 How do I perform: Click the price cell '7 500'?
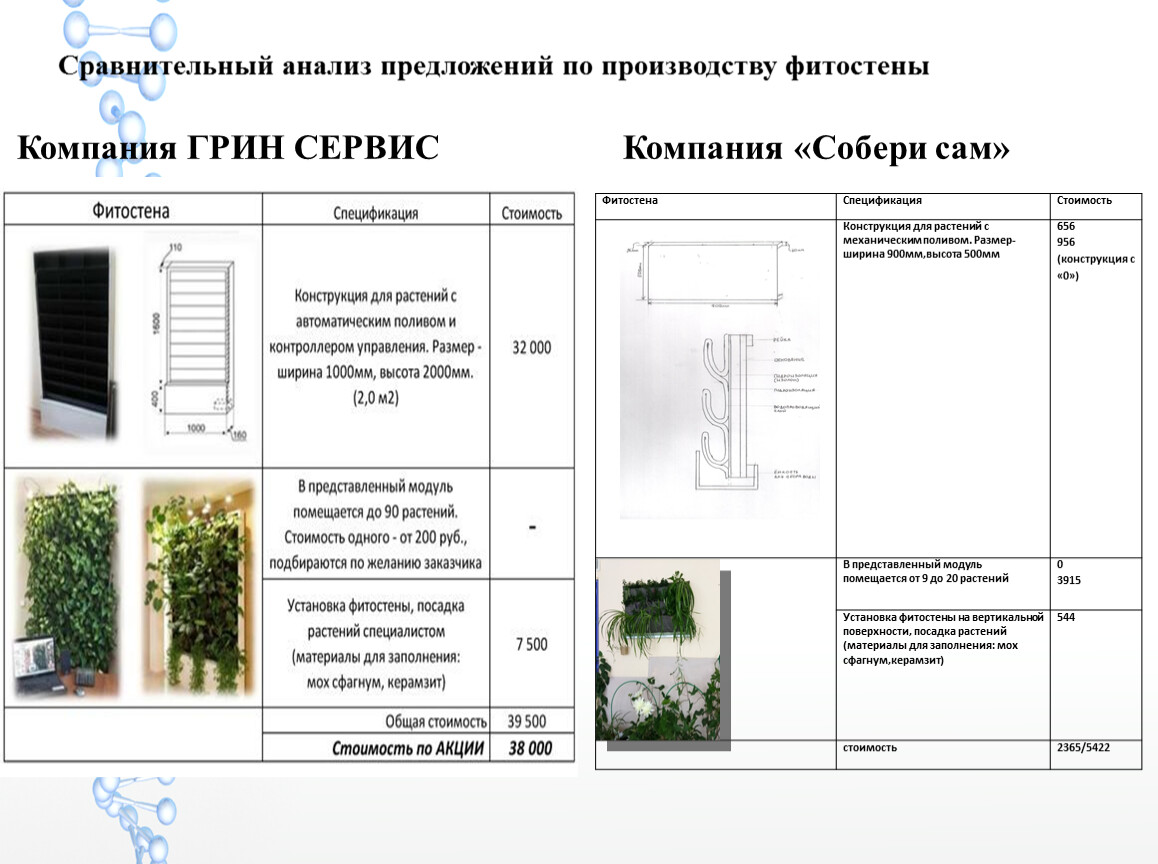pyautogui.click(x=532, y=644)
